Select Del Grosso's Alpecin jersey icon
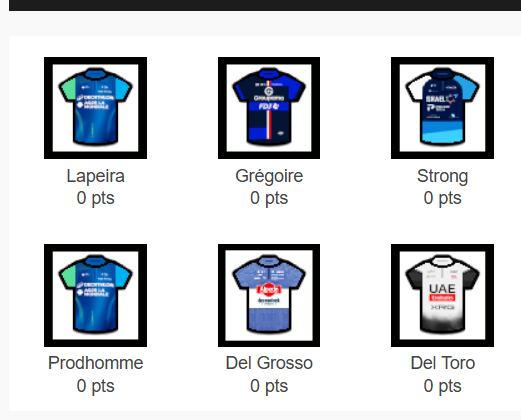 tap(269, 295)
